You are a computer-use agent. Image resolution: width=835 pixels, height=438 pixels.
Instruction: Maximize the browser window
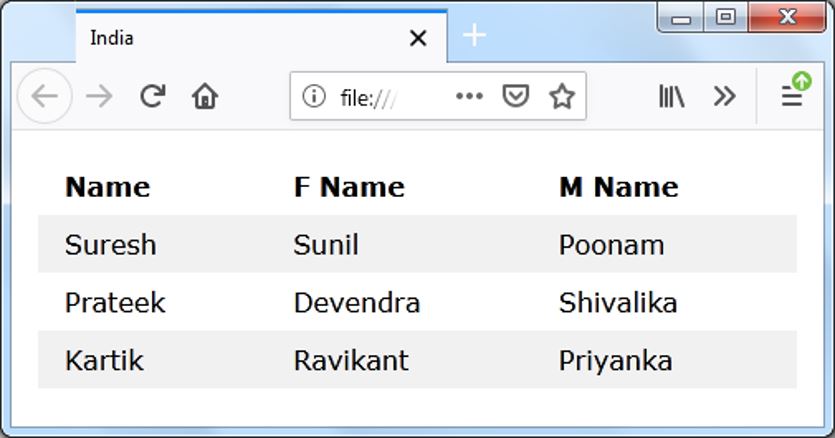coord(727,17)
